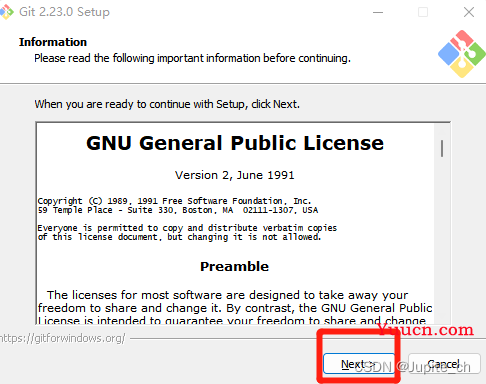Click the Next button to continue setup
Screen dimensions: 486x384
tap(359, 364)
